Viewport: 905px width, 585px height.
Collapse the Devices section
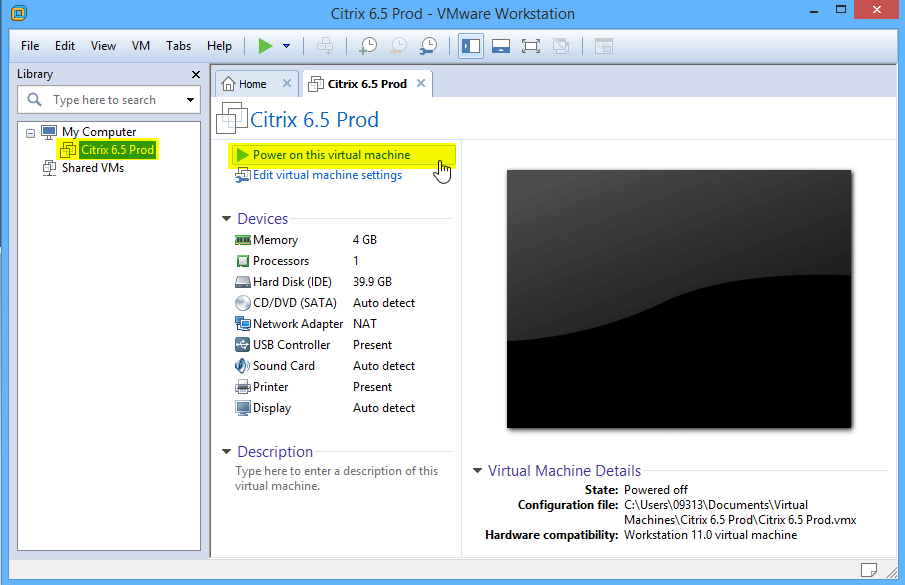226,219
